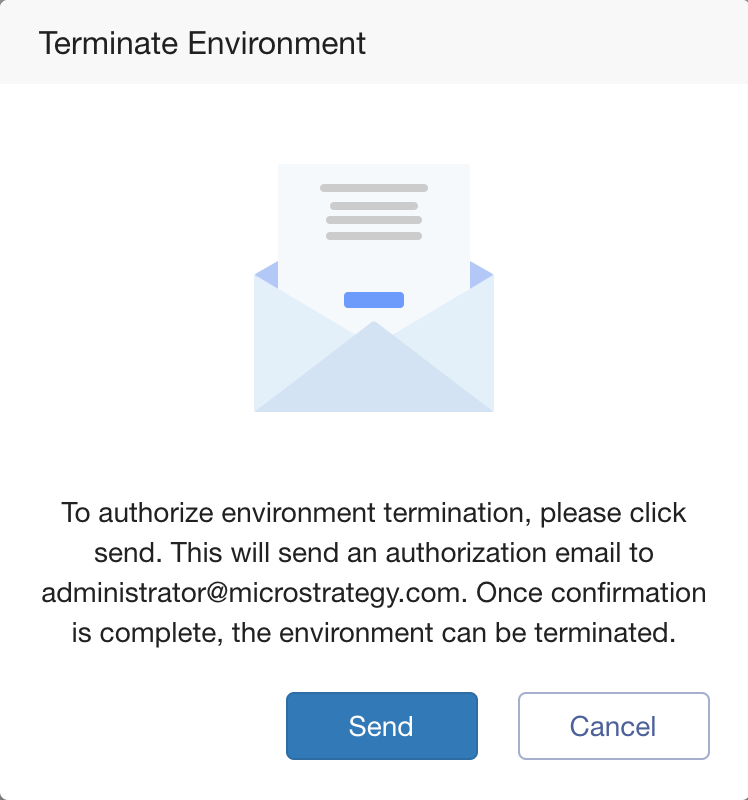Click the "To authorize environment termination" text line
Image resolution: width=748 pixels, height=800 pixels.
click(x=296, y=513)
